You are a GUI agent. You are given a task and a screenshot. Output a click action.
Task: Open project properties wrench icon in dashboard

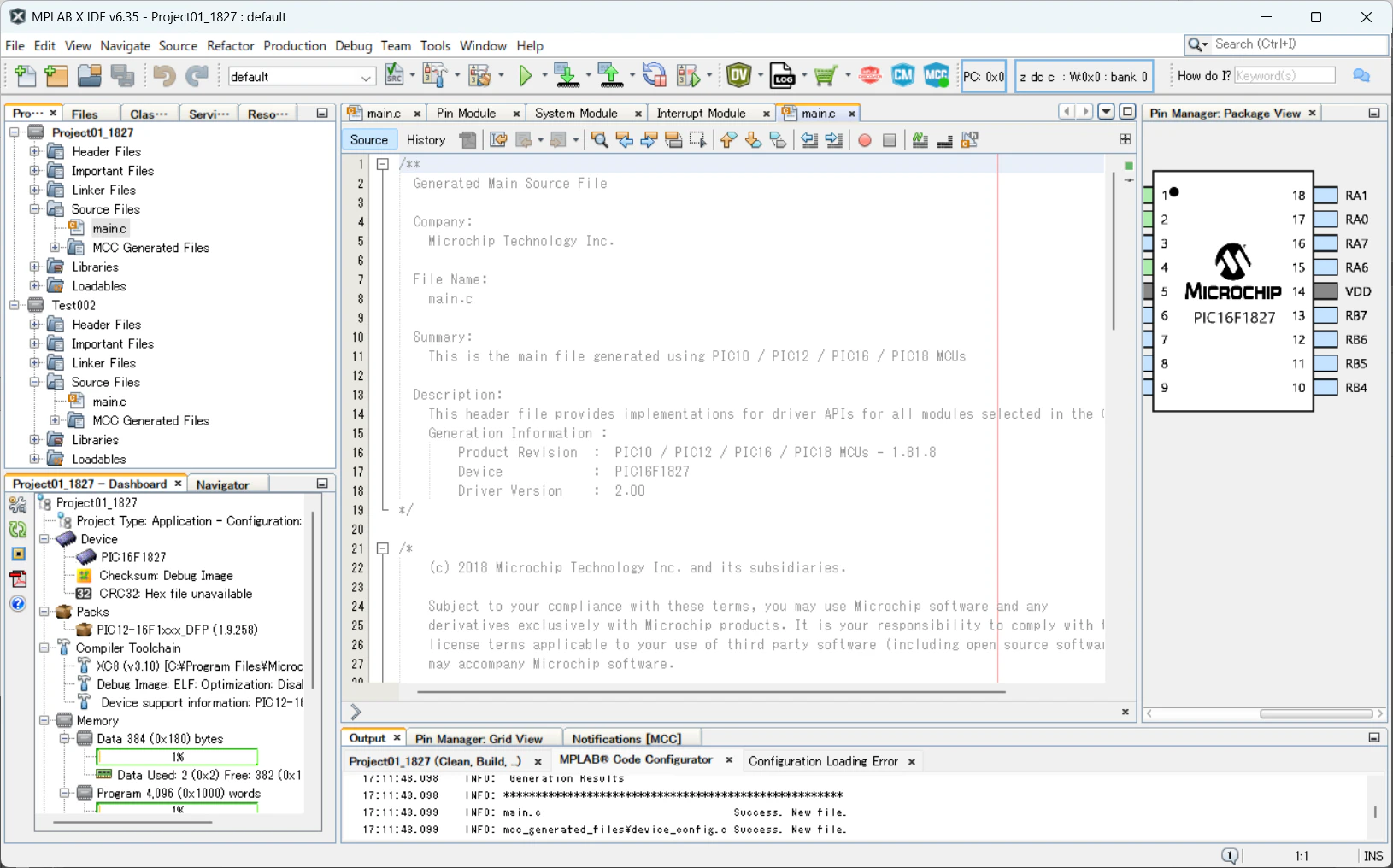tap(18, 505)
